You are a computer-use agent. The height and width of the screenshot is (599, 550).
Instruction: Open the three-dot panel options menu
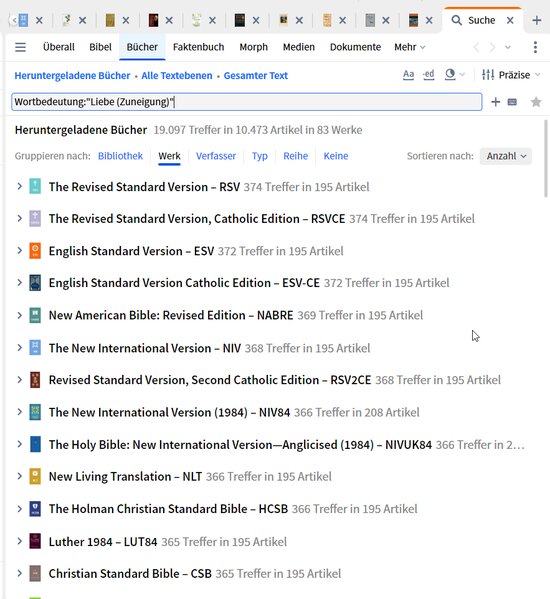(x=535, y=47)
